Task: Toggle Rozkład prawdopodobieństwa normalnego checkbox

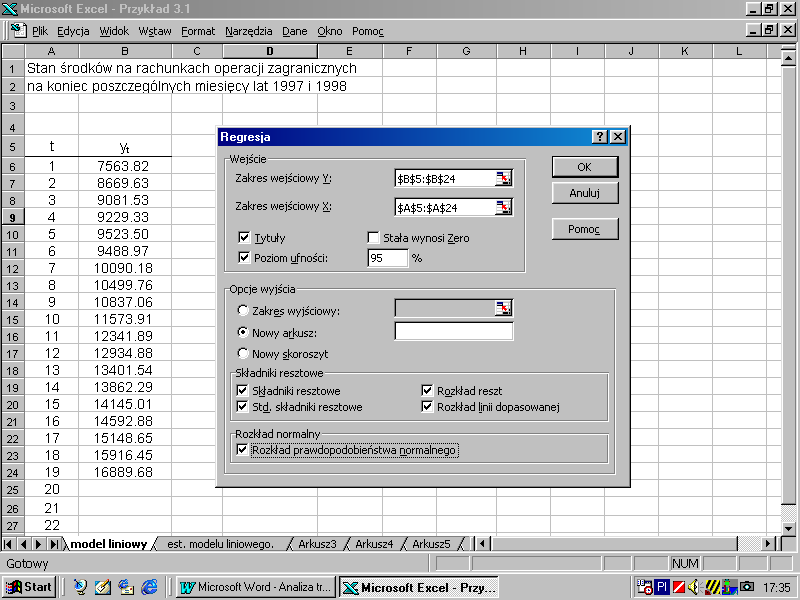Action: click(x=243, y=451)
